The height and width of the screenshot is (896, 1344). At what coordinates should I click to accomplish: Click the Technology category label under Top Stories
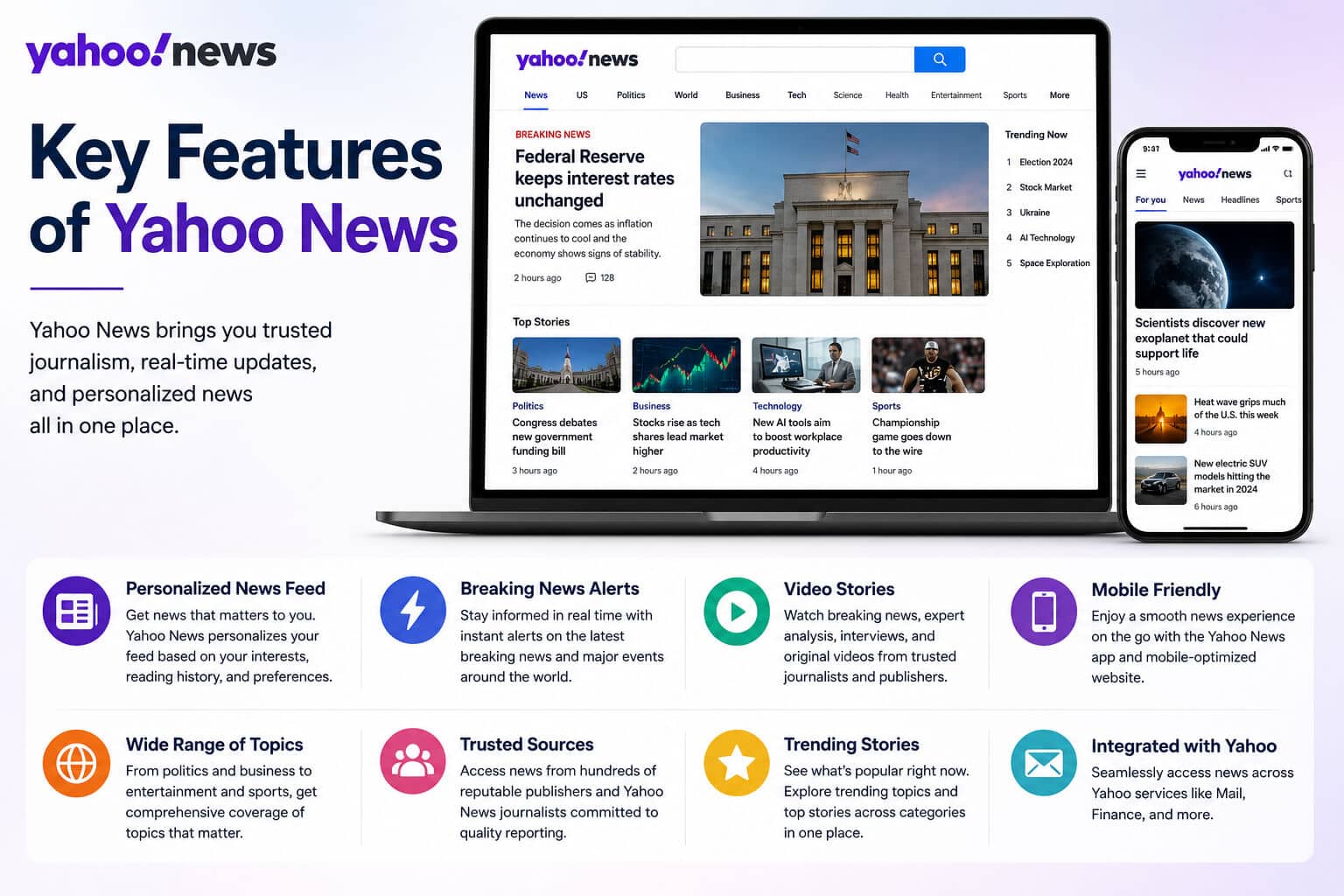pos(777,406)
